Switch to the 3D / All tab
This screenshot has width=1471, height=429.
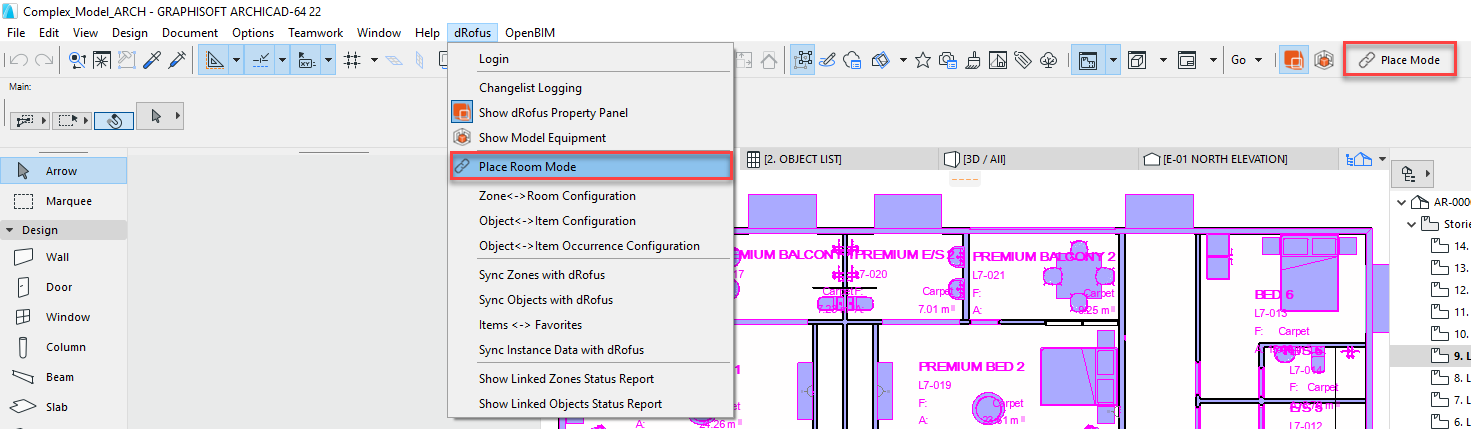tap(1038, 159)
